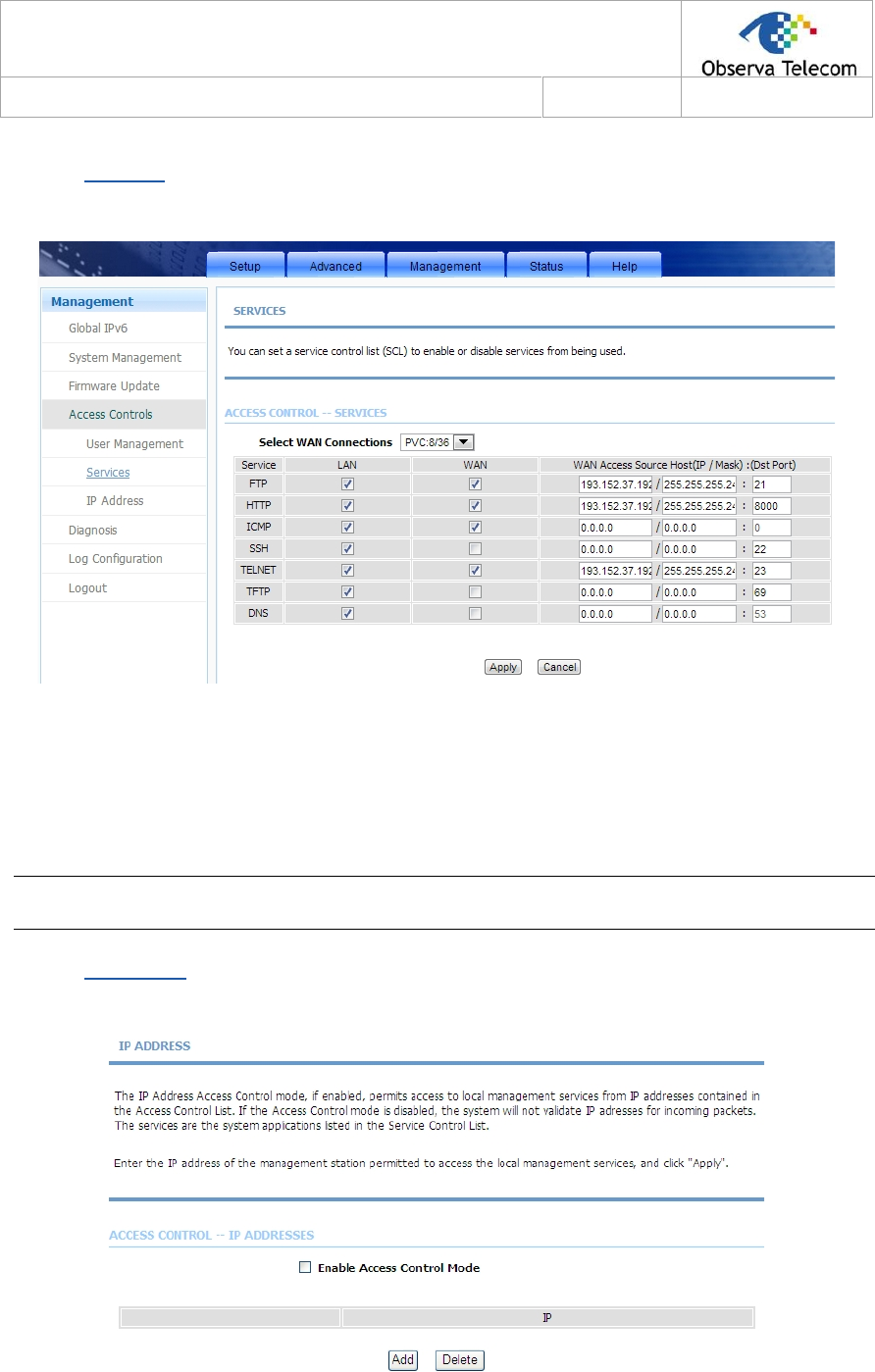The width and height of the screenshot is (875, 1372).
Task: Click TELNET source host IP field
Action: pyautogui.click(x=615, y=571)
